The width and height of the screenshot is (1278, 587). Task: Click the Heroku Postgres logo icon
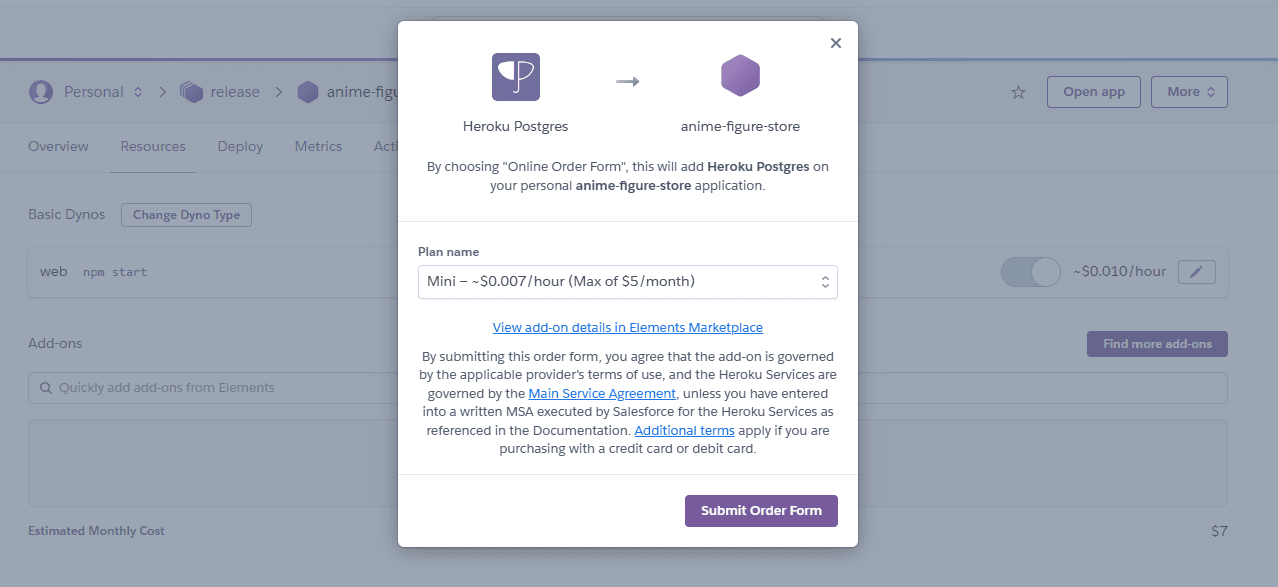coord(516,77)
